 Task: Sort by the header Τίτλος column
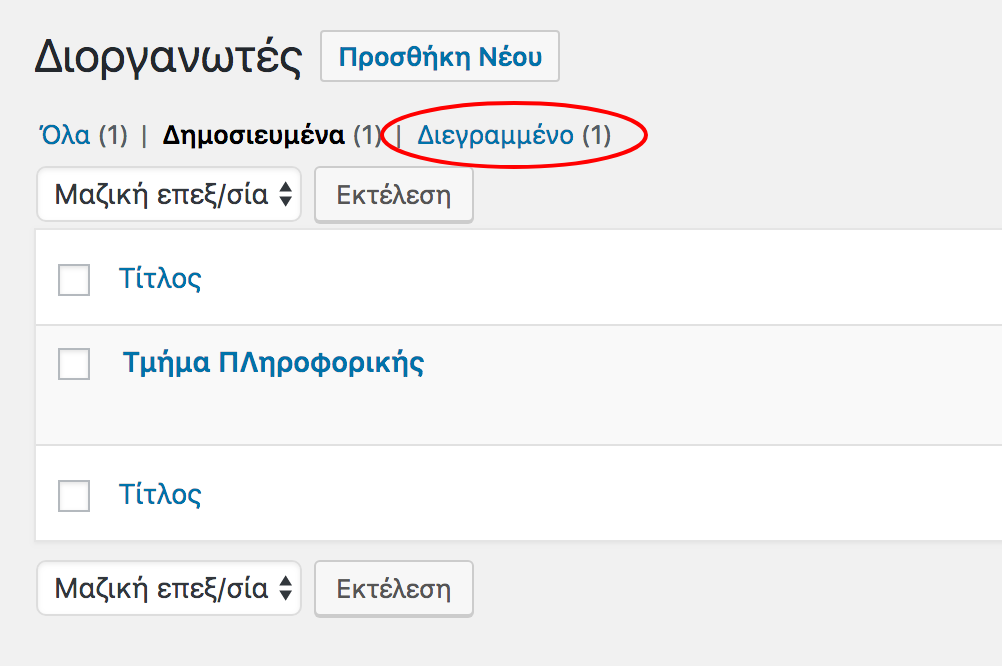[160, 278]
